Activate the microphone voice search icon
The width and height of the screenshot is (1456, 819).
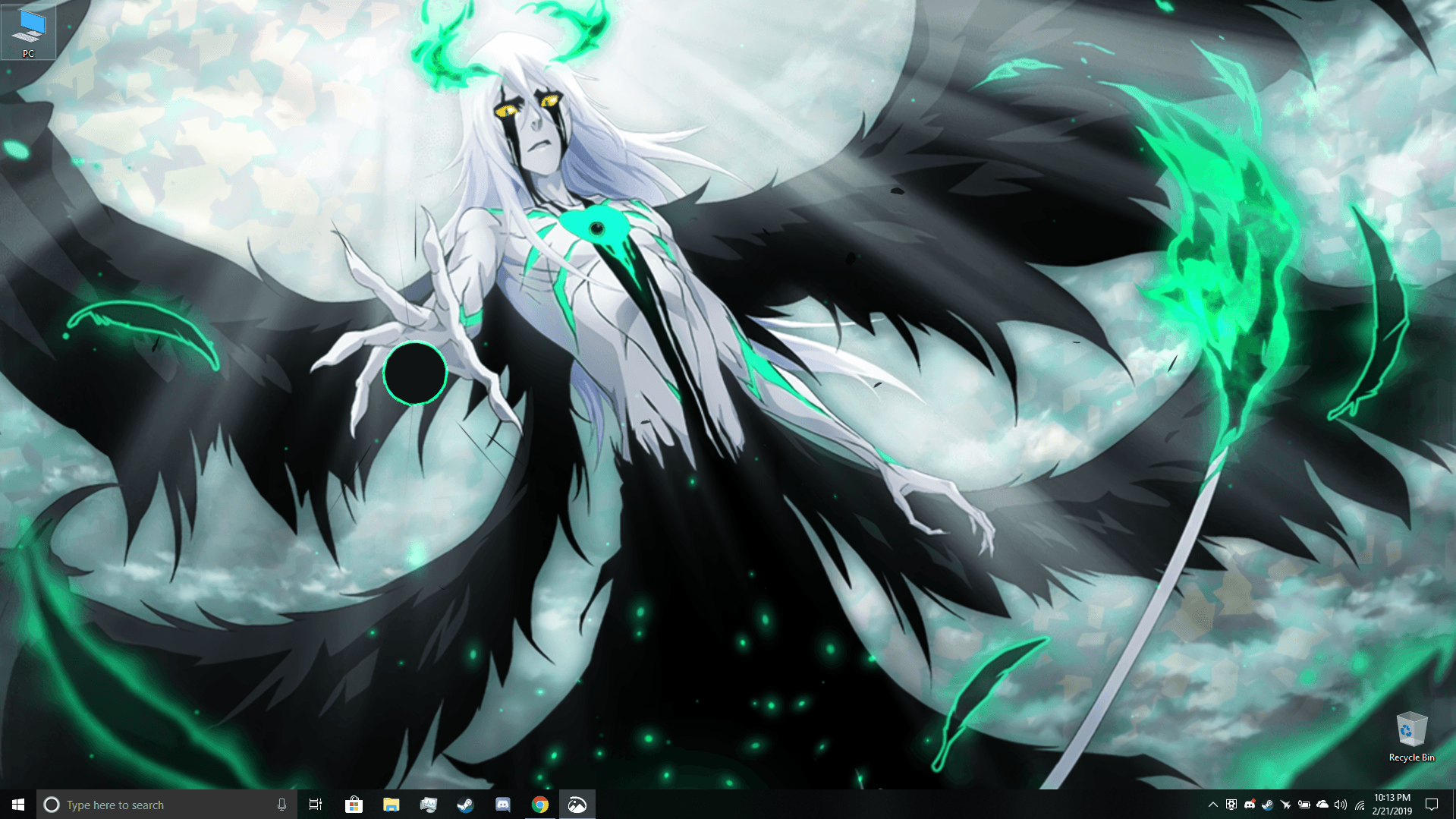[281, 805]
